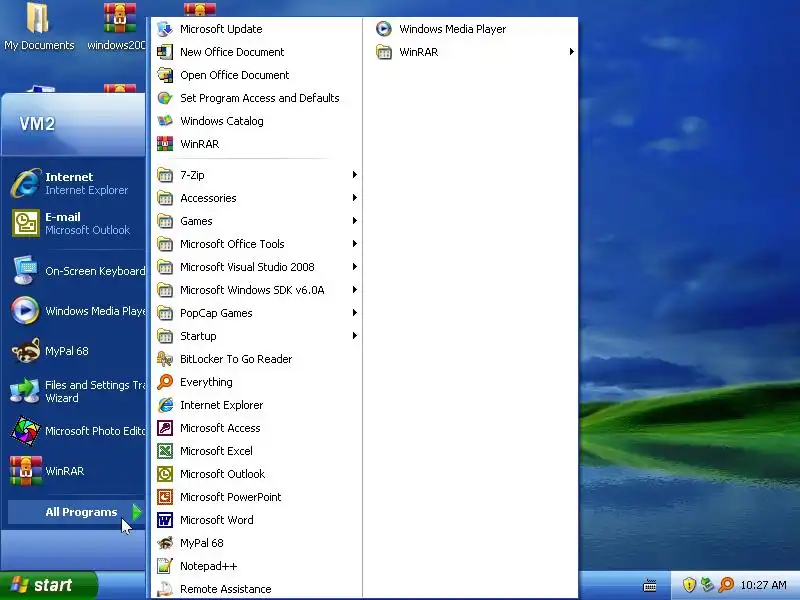
Task: Click the Open Office Document icon
Action: (165, 75)
